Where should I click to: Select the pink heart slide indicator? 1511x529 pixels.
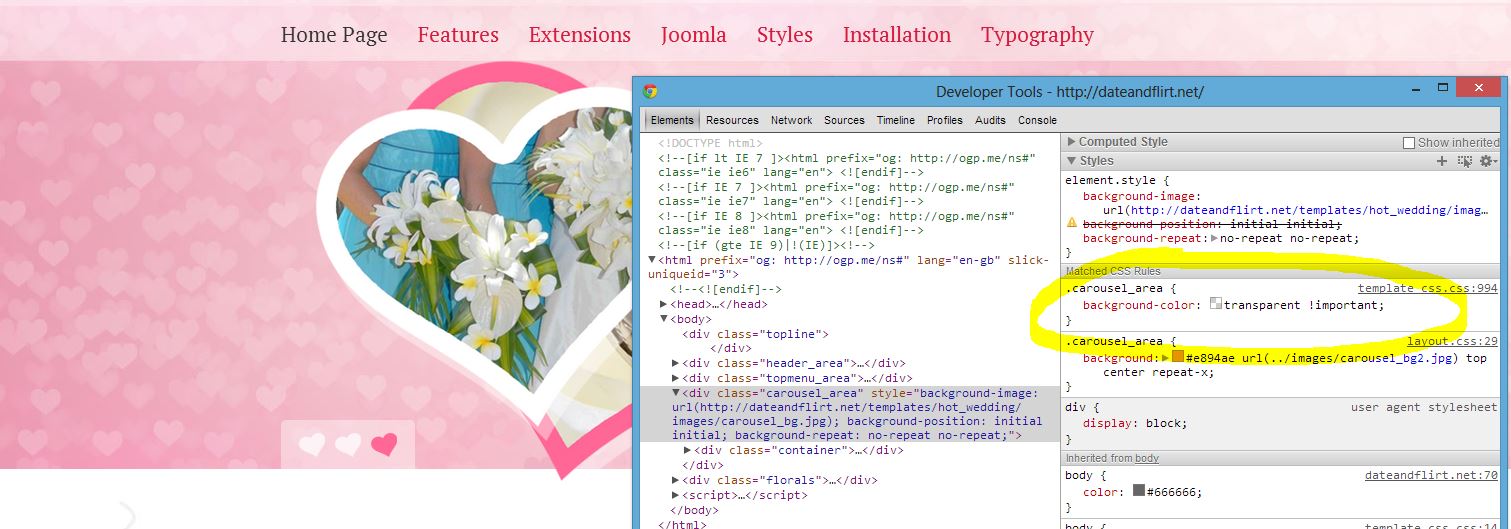[384, 445]
